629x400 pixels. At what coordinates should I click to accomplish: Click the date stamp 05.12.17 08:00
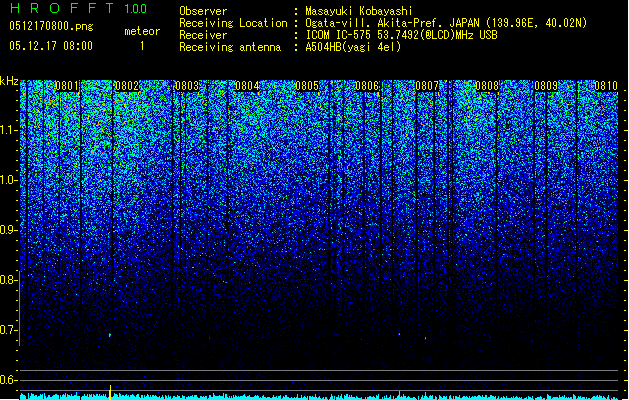pos(51,45)
